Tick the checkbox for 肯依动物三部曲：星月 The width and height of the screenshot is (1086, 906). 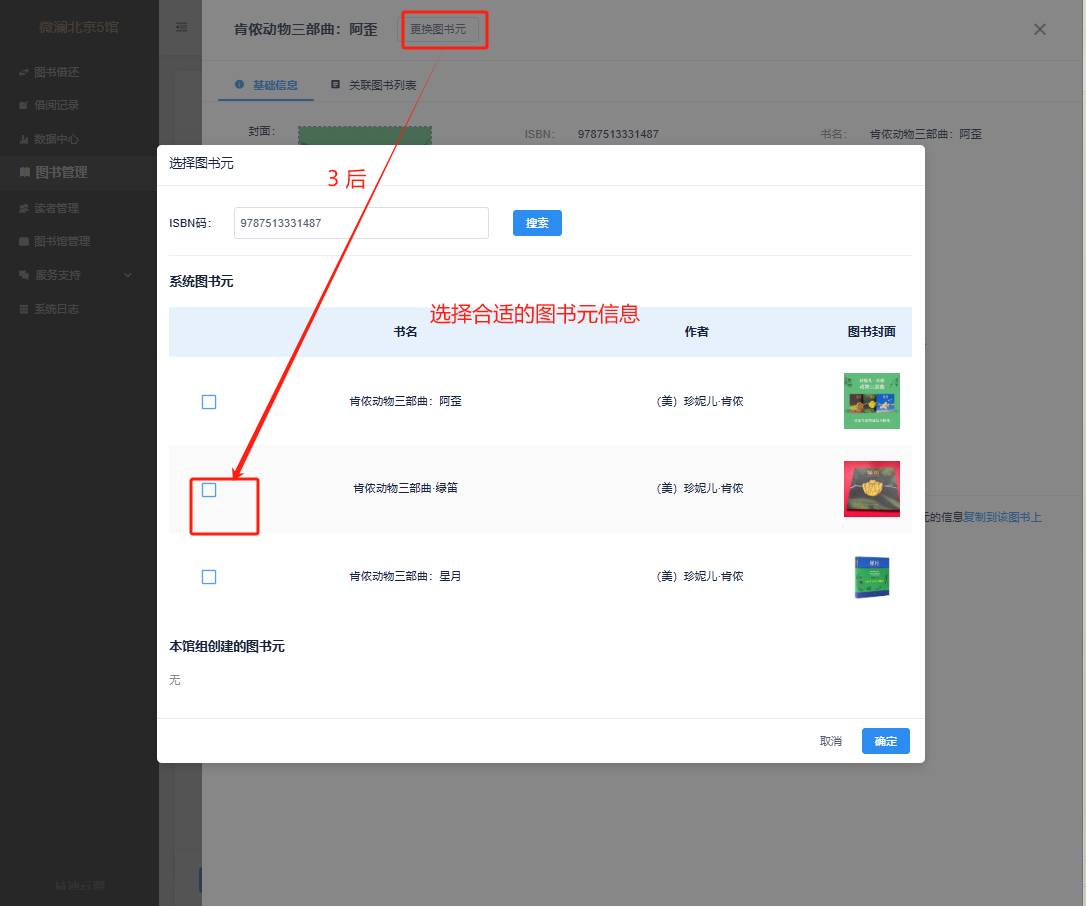[x=209, y=577]
